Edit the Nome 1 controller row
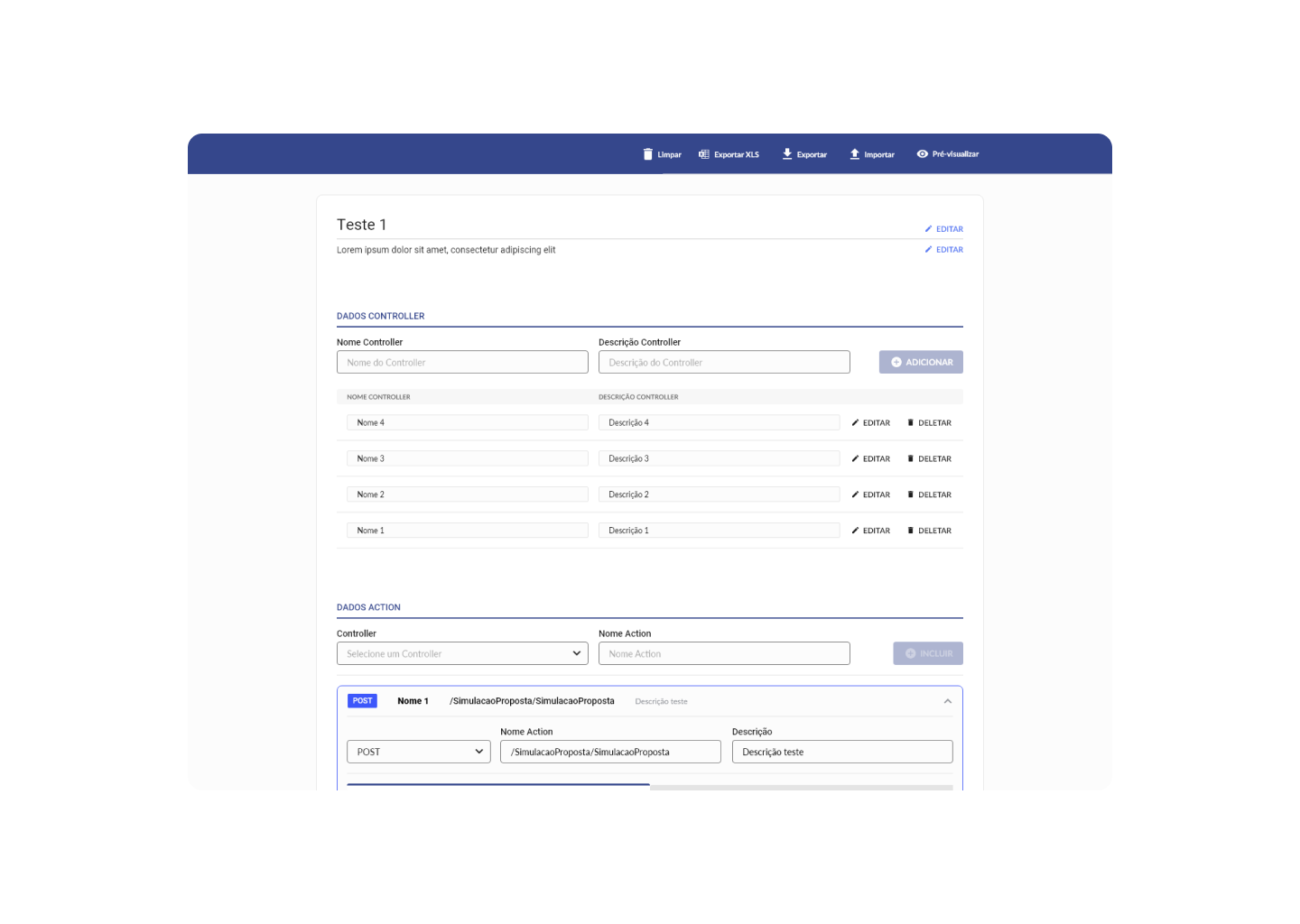The width and height of the screenshot is (1300, 924). tap(870, 531)
